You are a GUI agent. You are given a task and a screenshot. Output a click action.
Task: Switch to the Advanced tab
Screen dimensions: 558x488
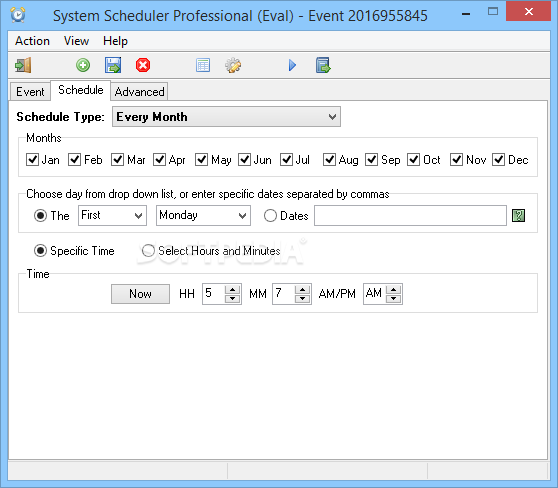coord(140,92)
